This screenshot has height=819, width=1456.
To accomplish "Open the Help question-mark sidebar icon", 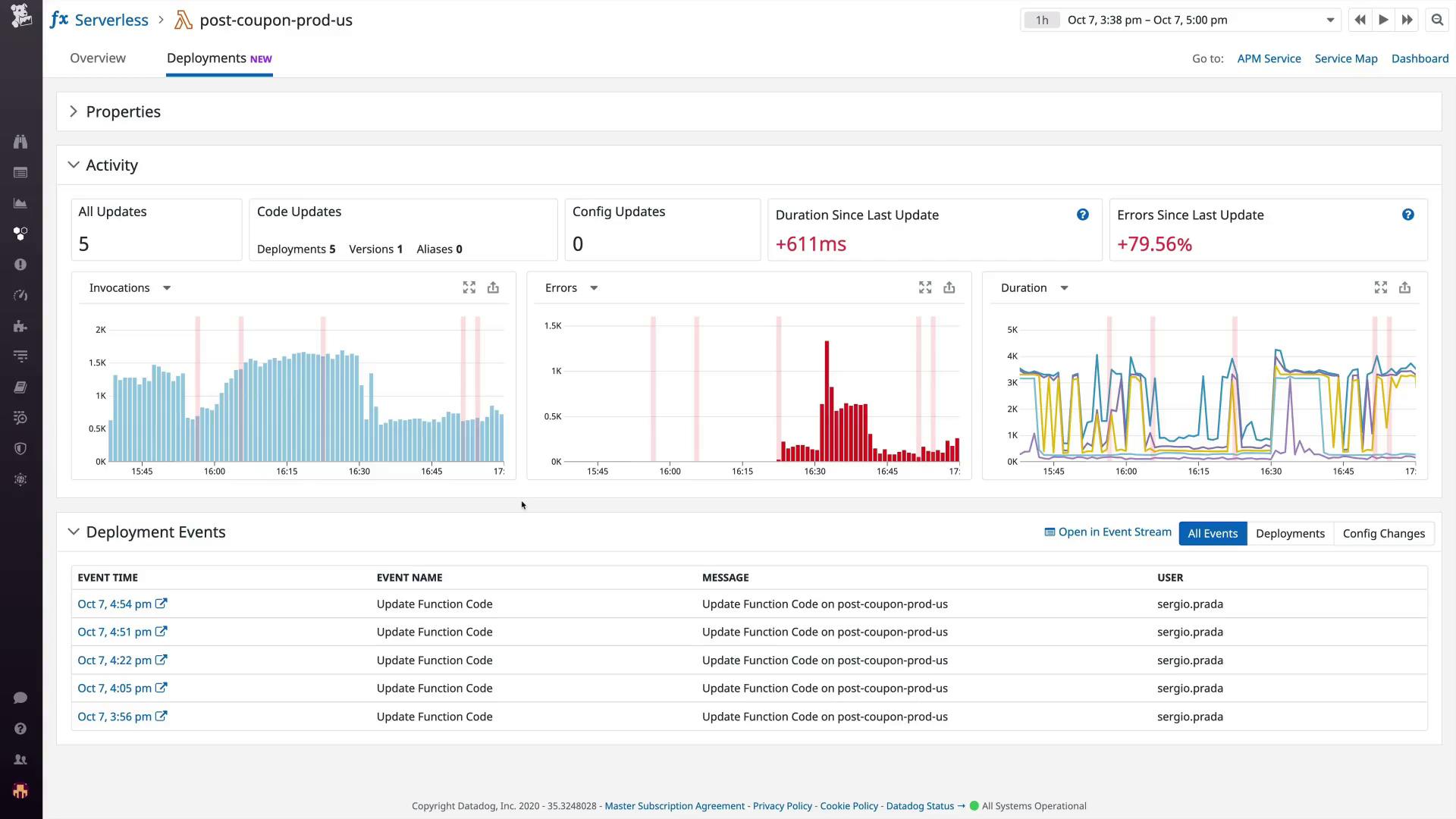I will [x=20, y=729].
